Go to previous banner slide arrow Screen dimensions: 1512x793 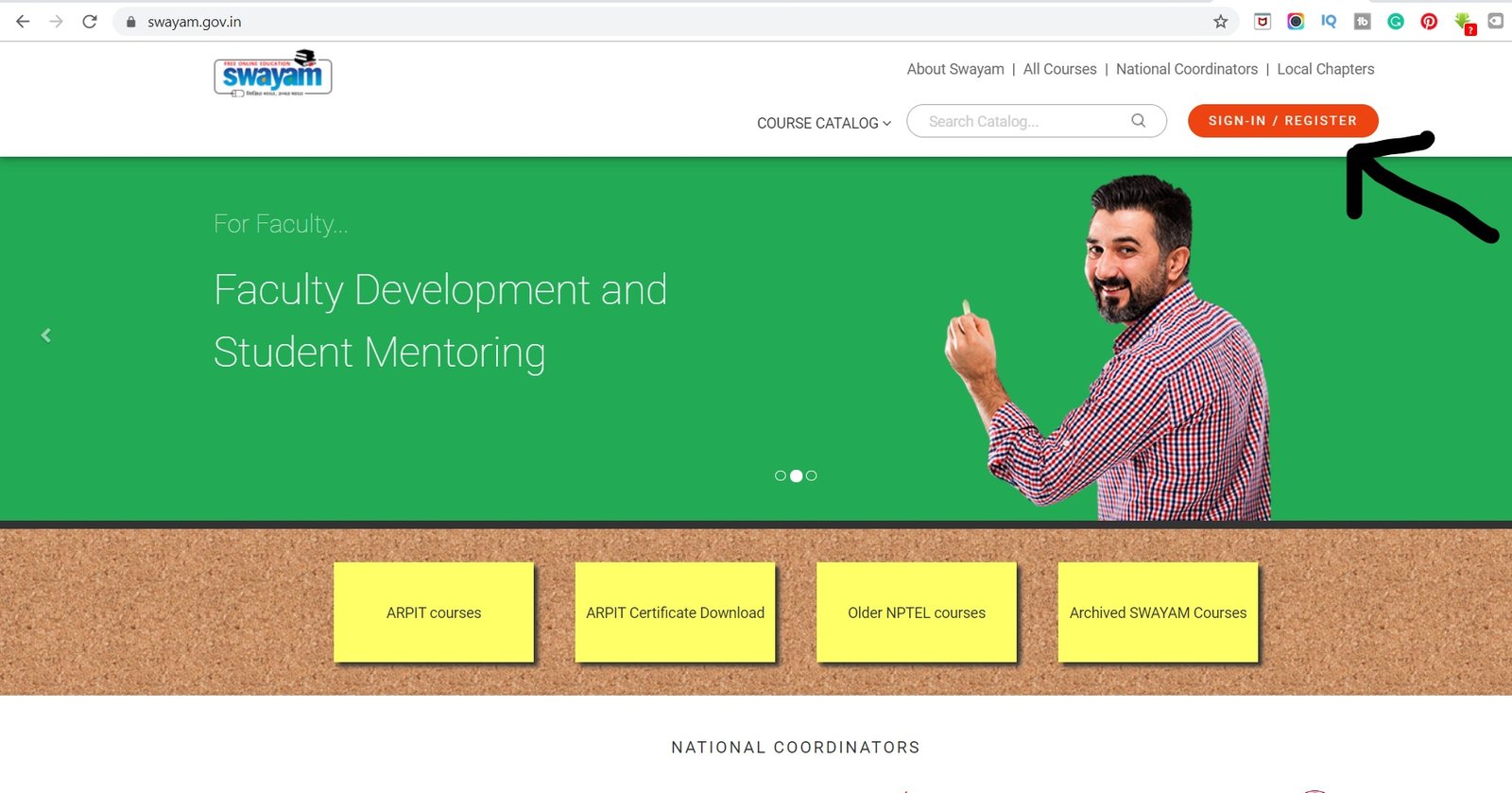point(45,336)
